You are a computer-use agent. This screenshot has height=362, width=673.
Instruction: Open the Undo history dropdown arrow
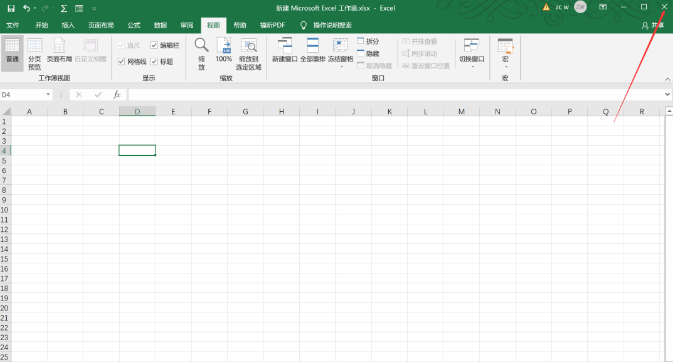pos(35,8)
